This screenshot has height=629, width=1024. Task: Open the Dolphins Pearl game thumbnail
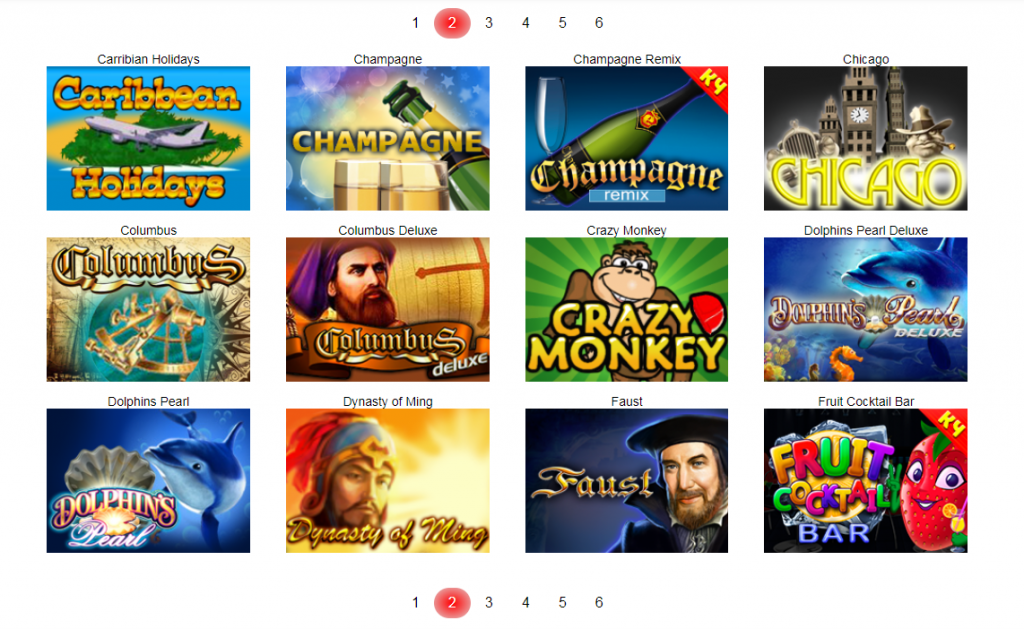click(148, 481)
